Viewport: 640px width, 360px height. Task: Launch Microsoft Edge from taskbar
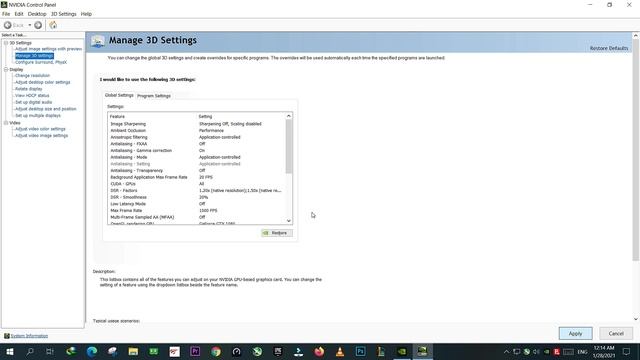click(x=92, y=351)
